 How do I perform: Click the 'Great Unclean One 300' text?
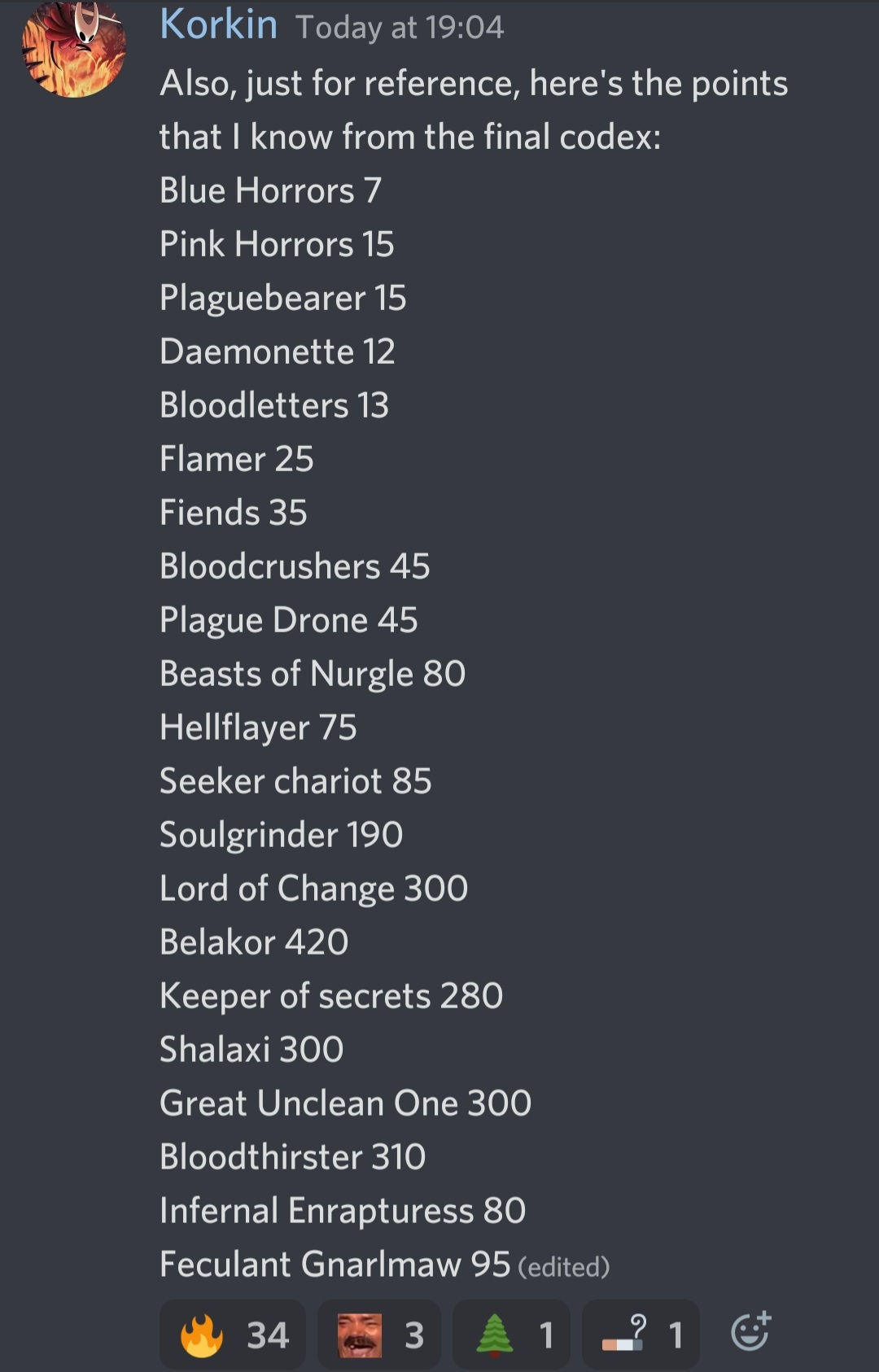(x=345, y=1103)
